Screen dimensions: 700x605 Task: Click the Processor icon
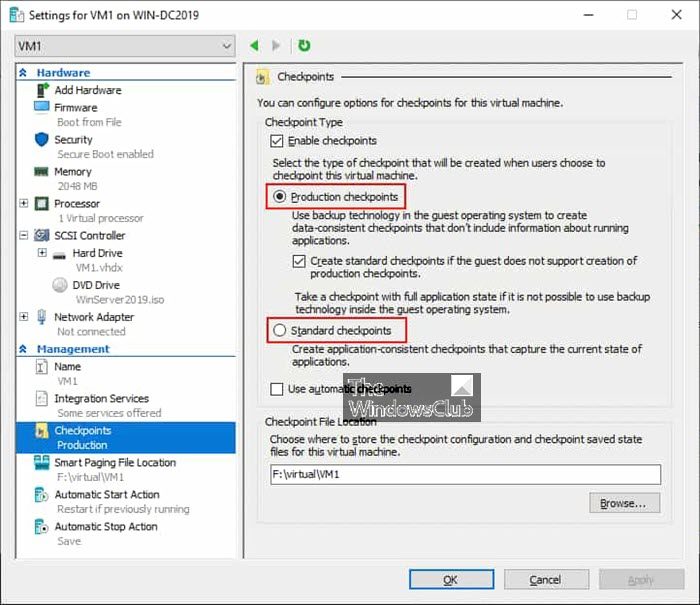pos(42,204)
